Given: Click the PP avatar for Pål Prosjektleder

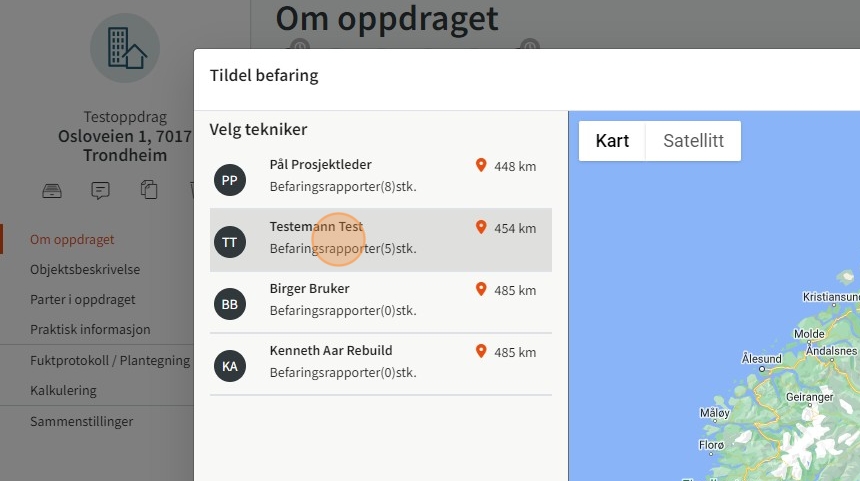Looking at the screenshot, I should pyautogui.click(x=230, y=180).
